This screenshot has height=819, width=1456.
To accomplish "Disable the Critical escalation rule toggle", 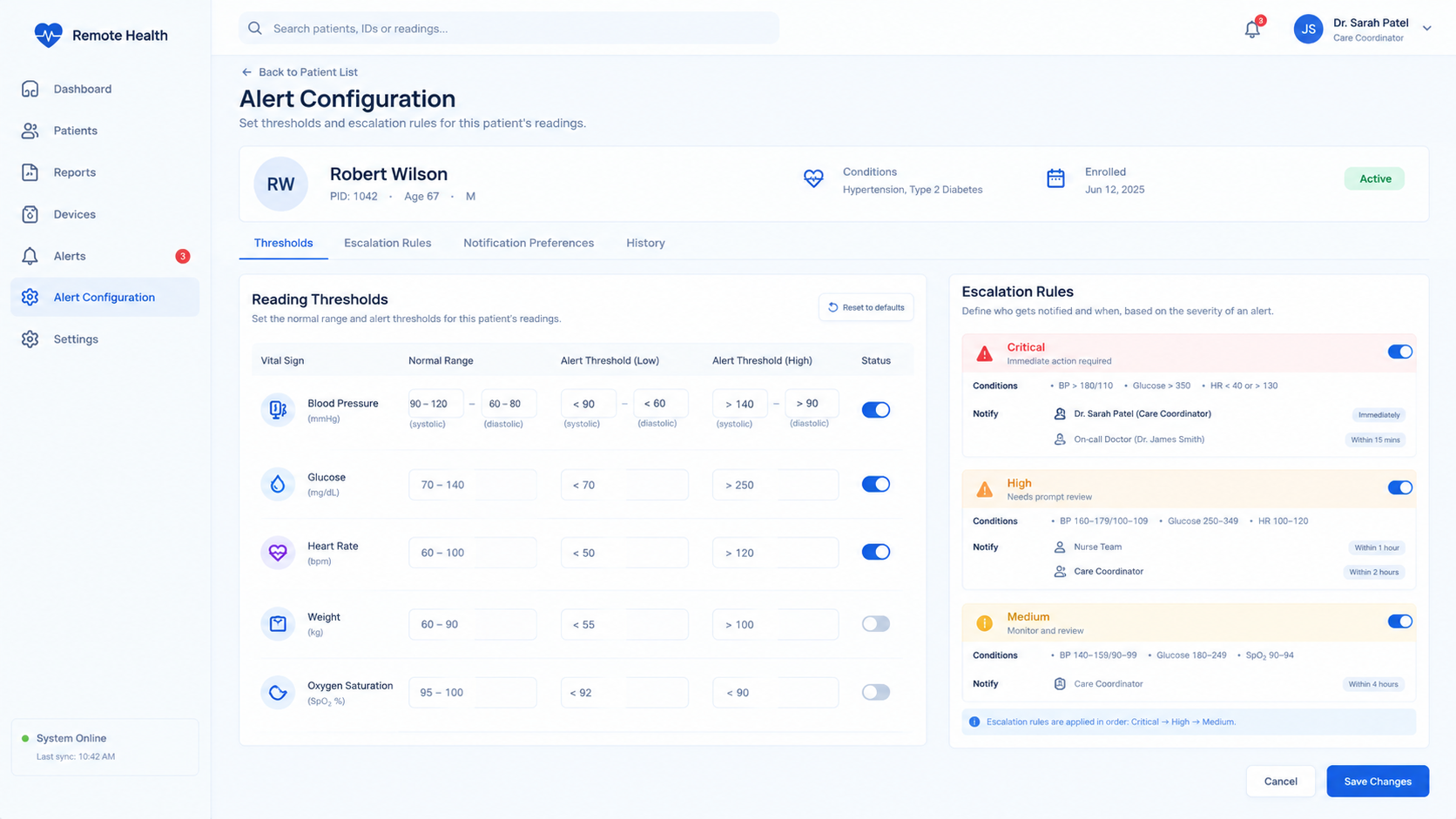I will tap(1400, 352).
